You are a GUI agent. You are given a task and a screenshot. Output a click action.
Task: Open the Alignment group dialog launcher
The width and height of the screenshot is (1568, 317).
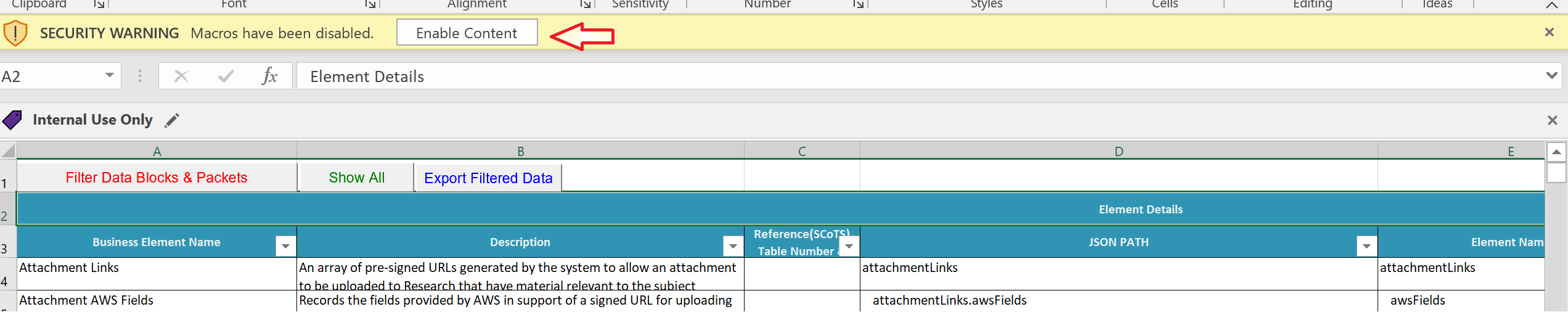click(x=585, y=4)
